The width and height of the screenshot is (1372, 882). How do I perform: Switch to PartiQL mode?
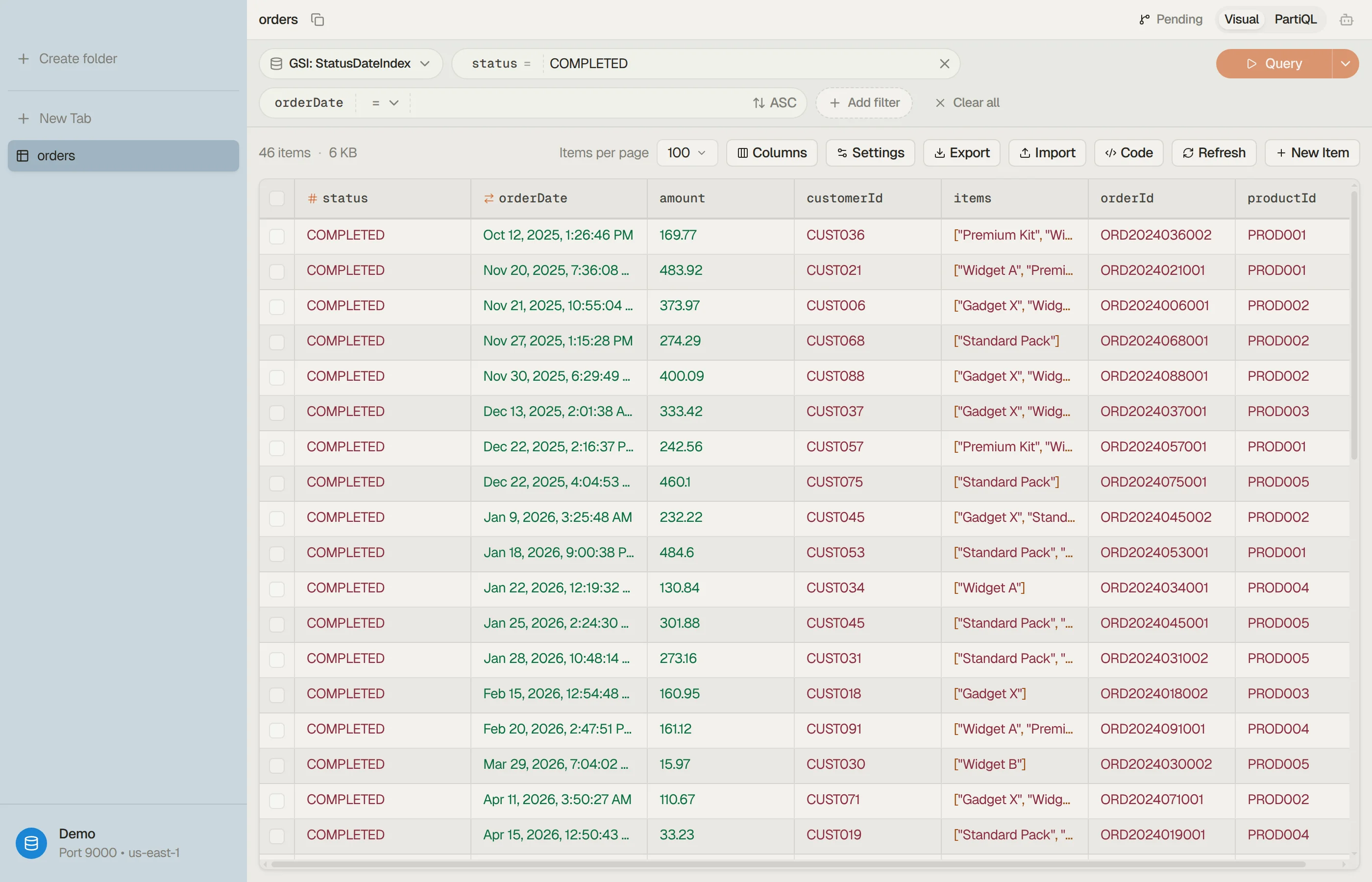[x=1295, y=20]
